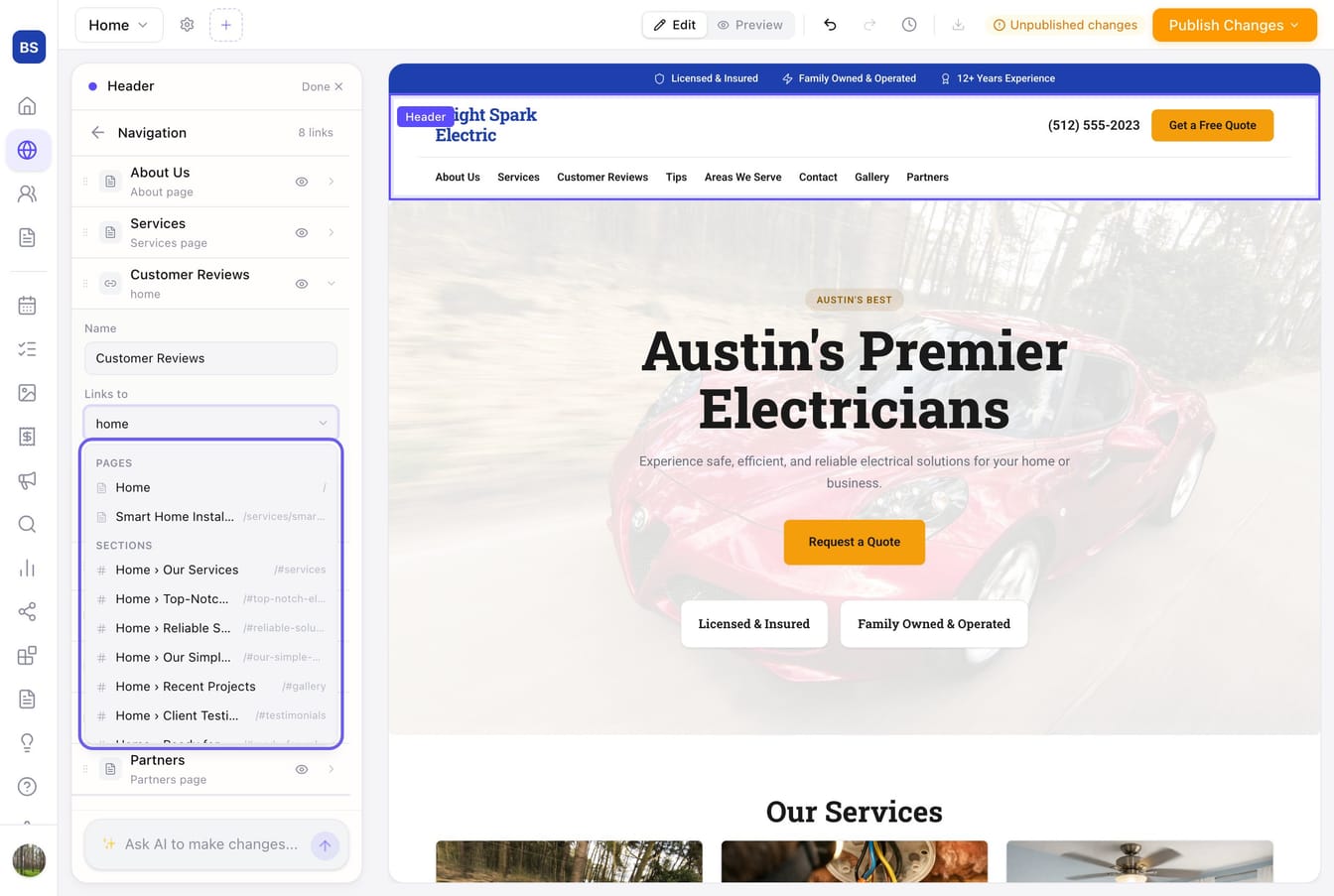The image size is (1334, 896).
Task: Click Done to close Header panel
Action: click(x=323, y=86)
